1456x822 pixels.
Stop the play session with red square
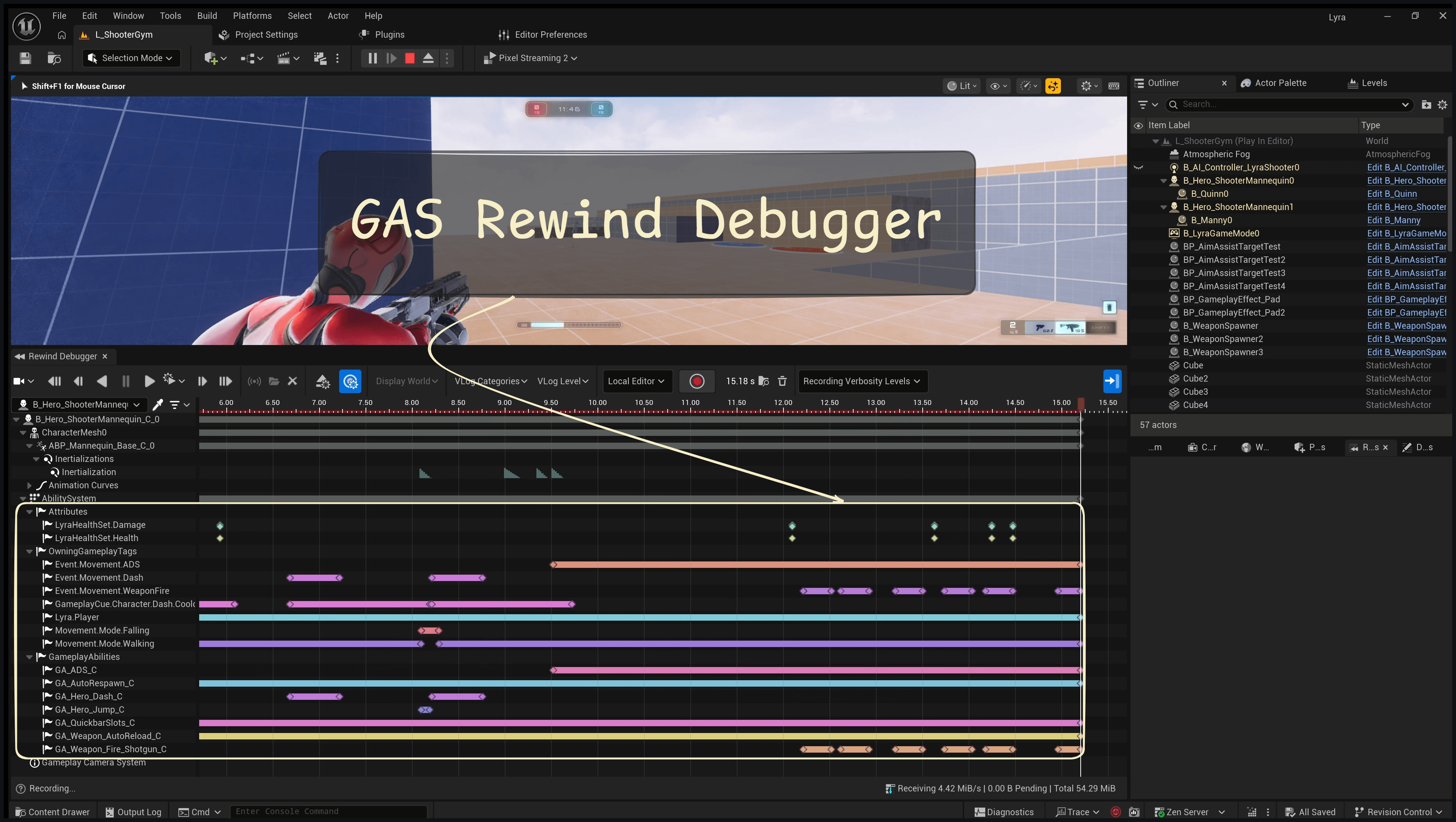[410, 58]
